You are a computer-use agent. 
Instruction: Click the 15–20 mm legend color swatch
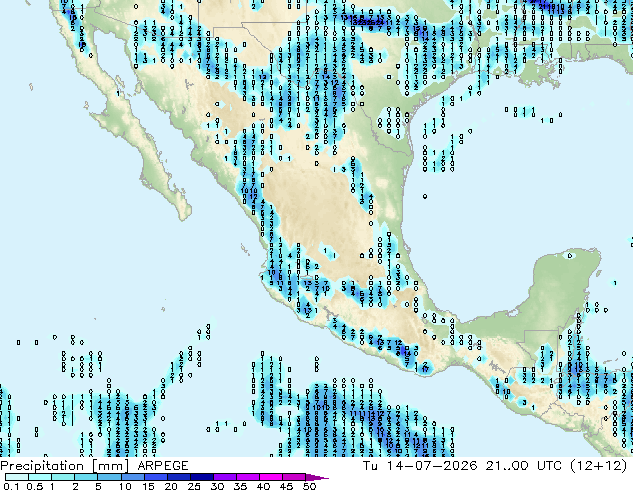pyautogui.click(x=156, y=477)
